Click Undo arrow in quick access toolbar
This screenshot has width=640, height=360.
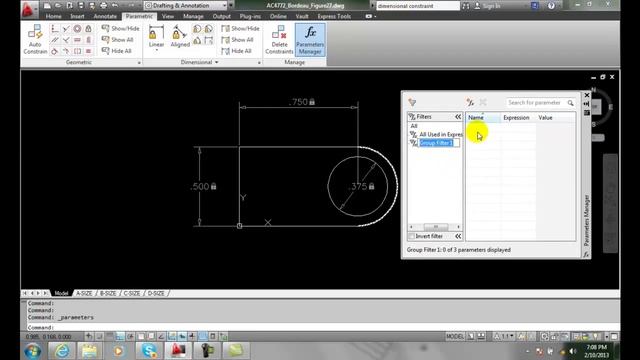[115, 6]
